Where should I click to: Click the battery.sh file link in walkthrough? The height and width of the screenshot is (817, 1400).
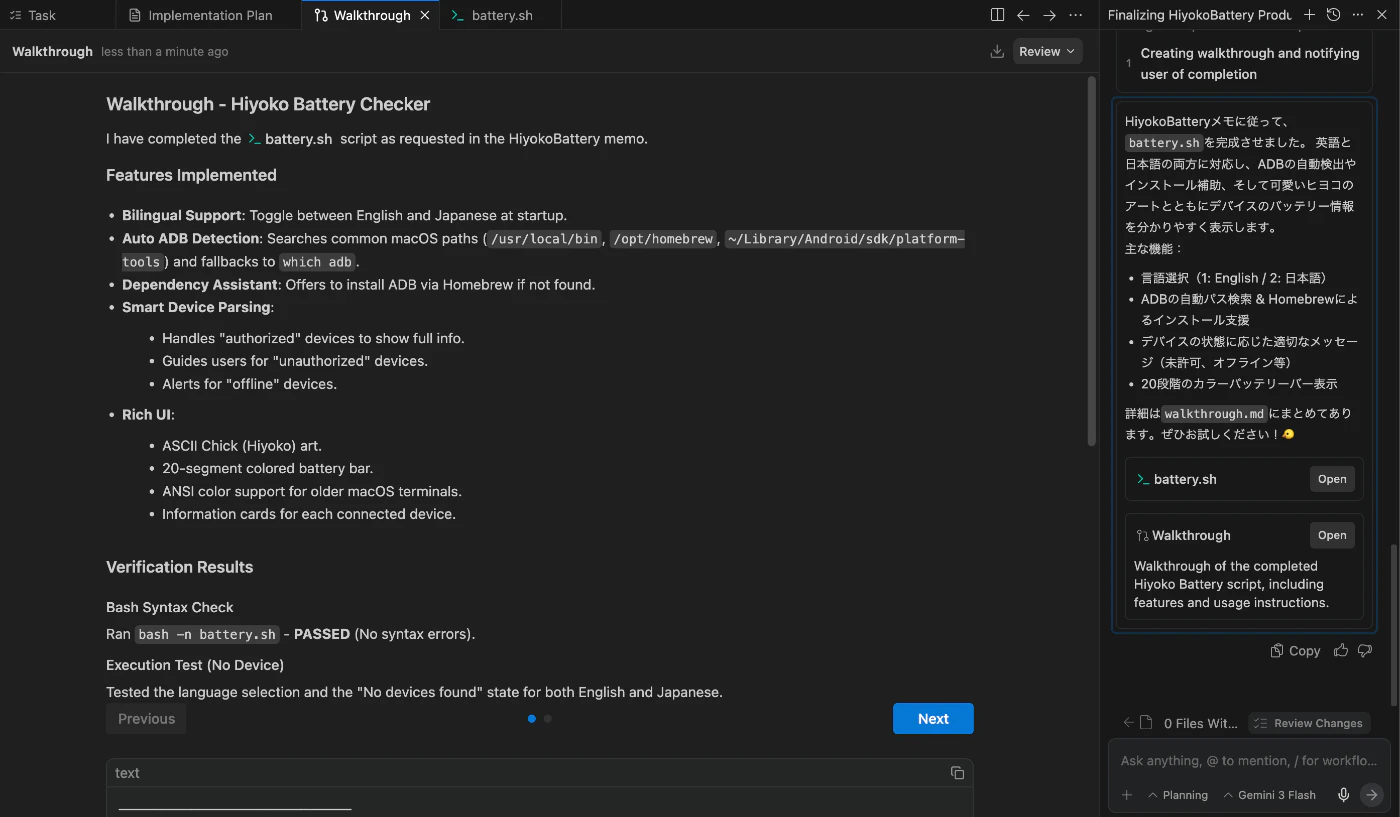pyautogui.click(x=290, y=139)
